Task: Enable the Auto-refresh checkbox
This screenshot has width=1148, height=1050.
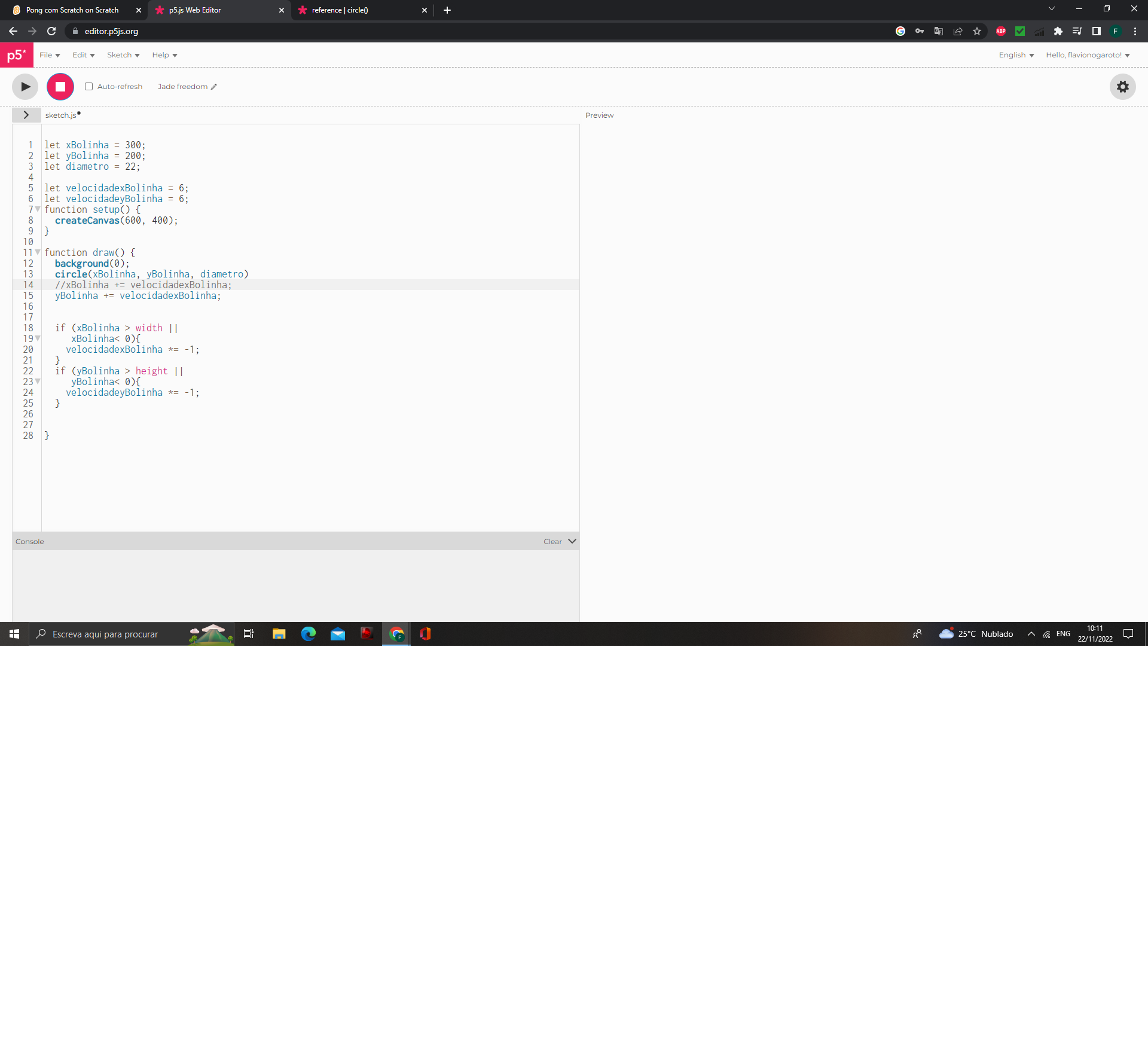Action: 88,87
